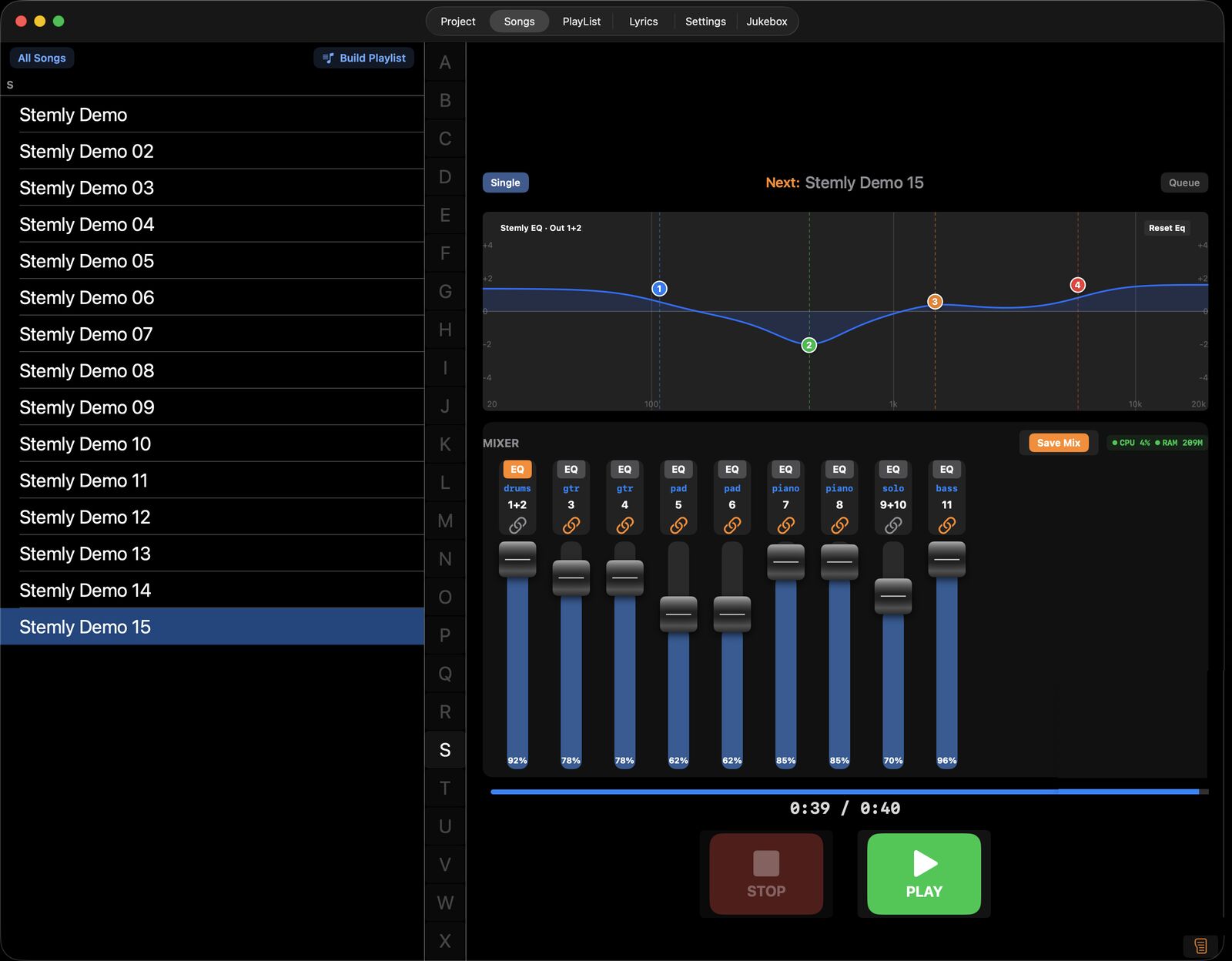1232x961 pixels.
Task: Click the Save Mix button
Action: (1059, 443)
